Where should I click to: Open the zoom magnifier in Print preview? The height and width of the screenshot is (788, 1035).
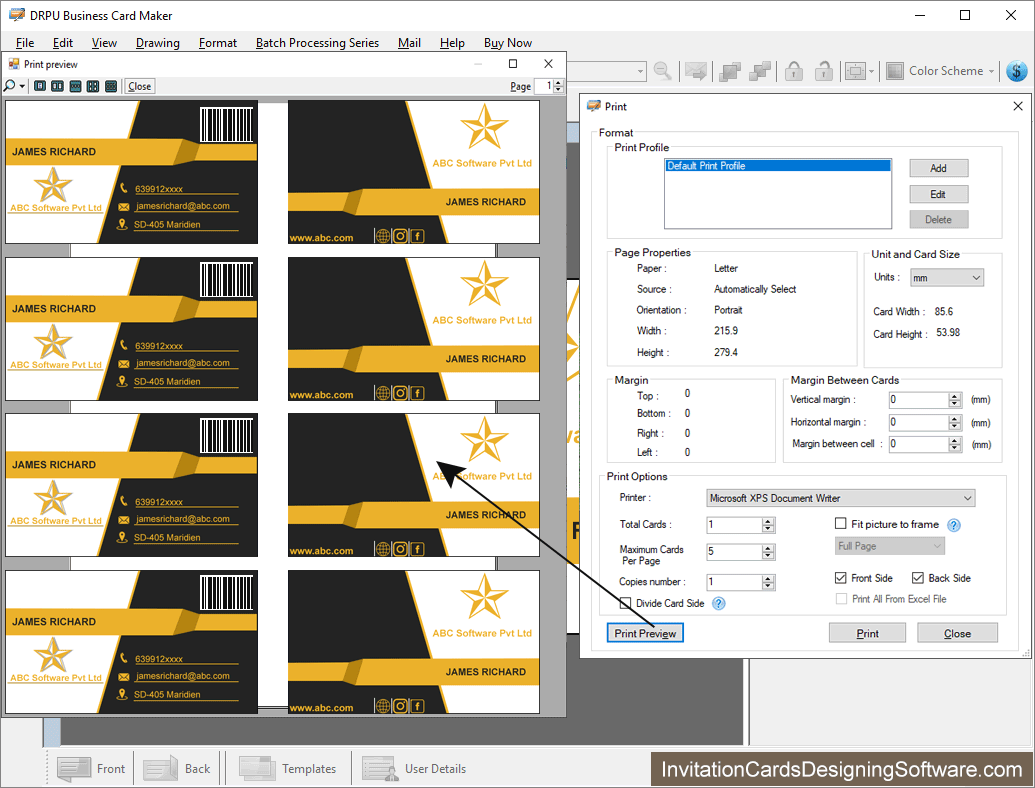click(9, 86)
